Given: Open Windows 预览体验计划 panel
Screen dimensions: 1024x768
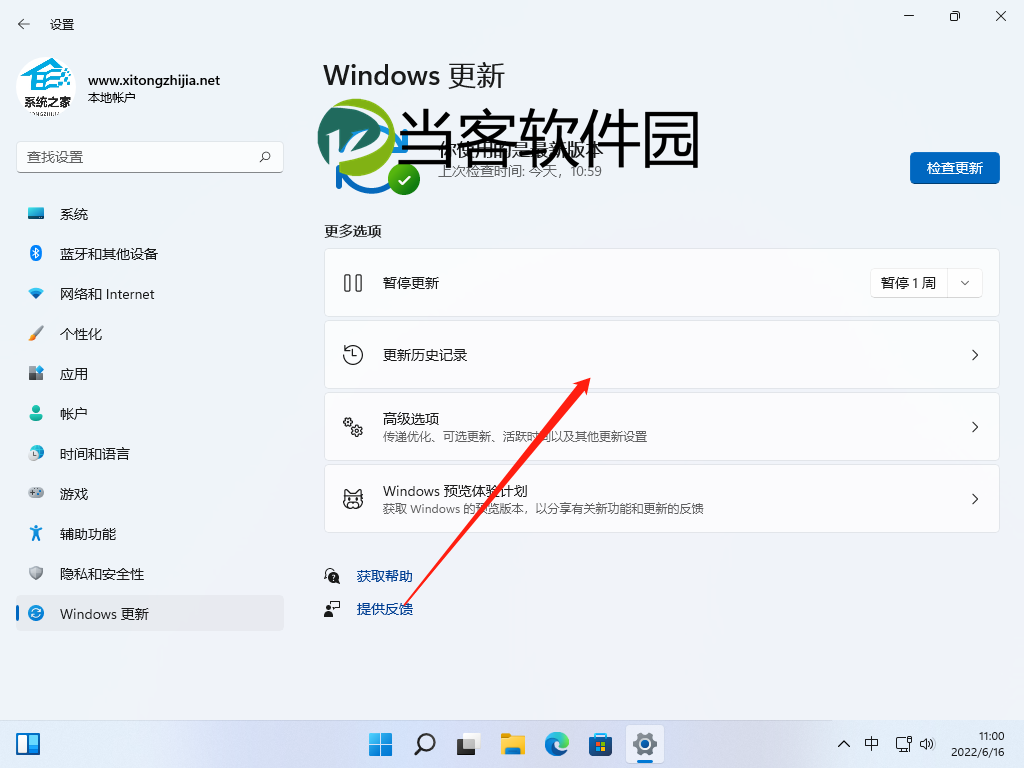Looking at the screenshot, I should (x=660, y=498).
